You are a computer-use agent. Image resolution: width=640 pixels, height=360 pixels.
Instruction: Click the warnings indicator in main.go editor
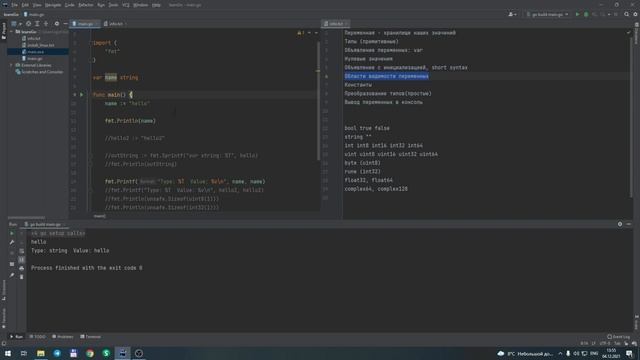[301, 33]
